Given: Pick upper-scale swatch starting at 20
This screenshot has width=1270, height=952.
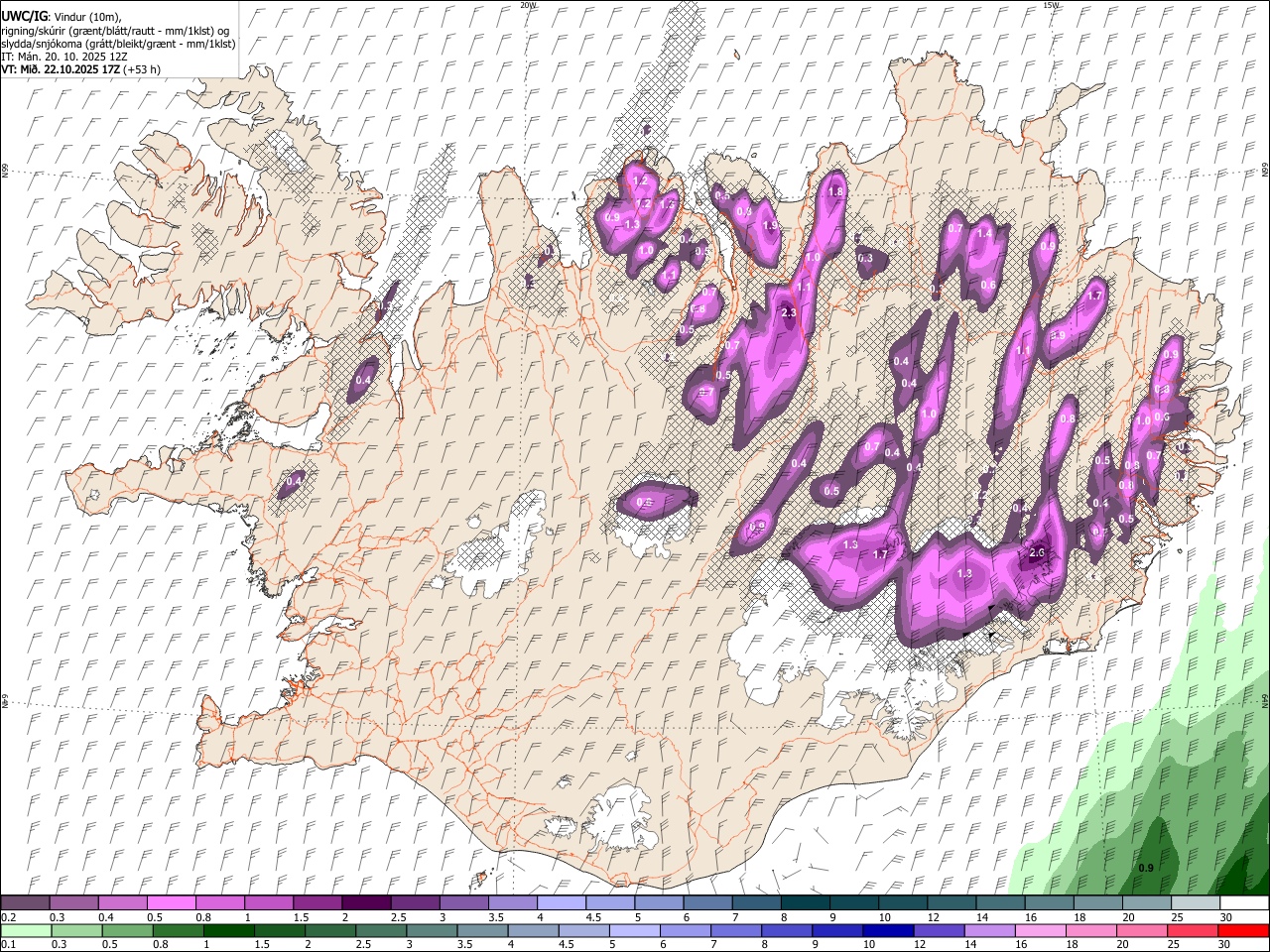Looking at the screenshot, I should click(1147, 902).
